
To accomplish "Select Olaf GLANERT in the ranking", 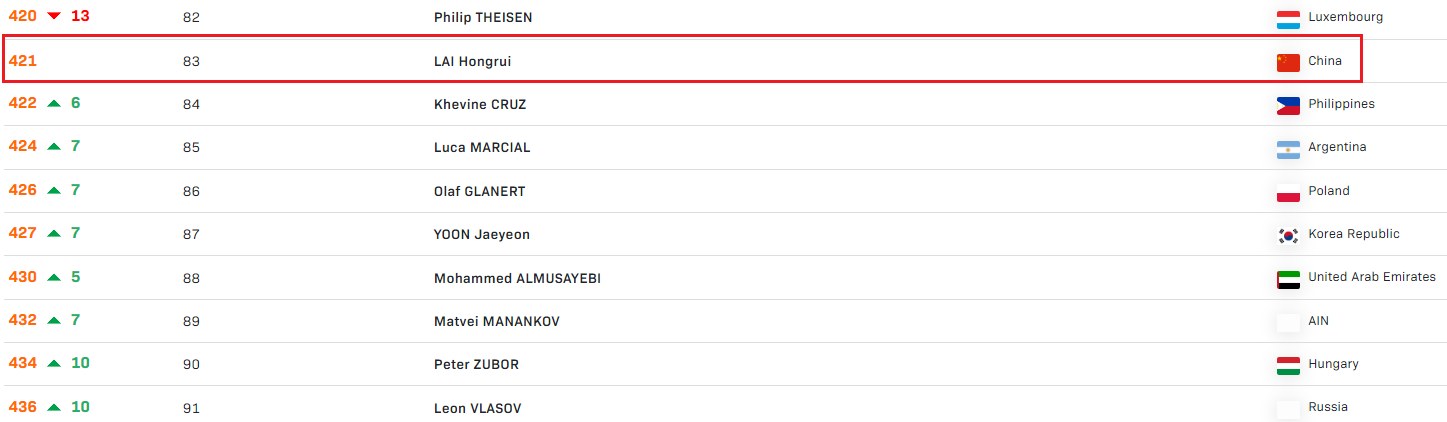I will pyautogui.click(x=479, y=192).
